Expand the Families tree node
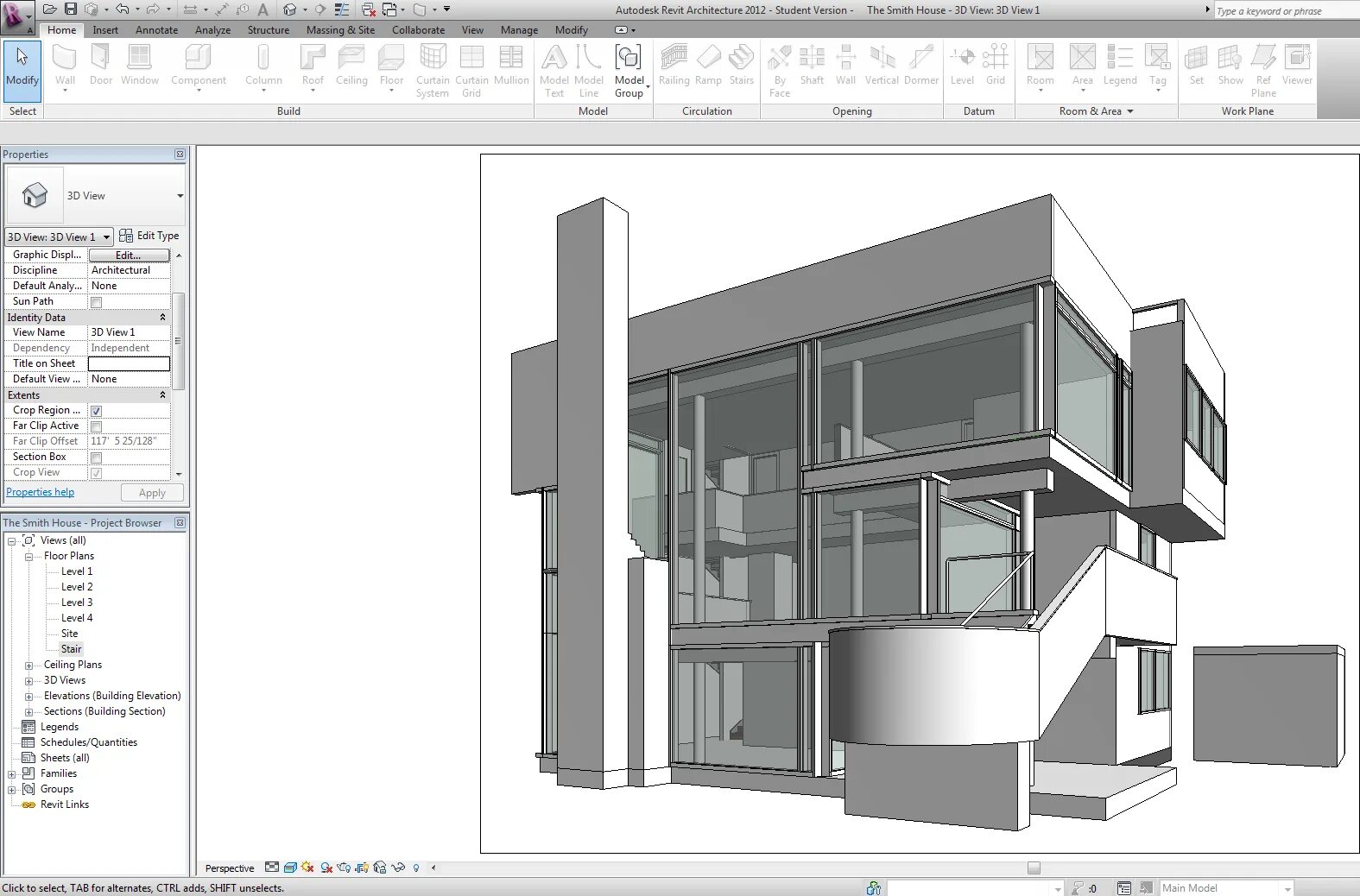Image resolution: width=1360 pixels, height=896 pixels. (12, 774)
